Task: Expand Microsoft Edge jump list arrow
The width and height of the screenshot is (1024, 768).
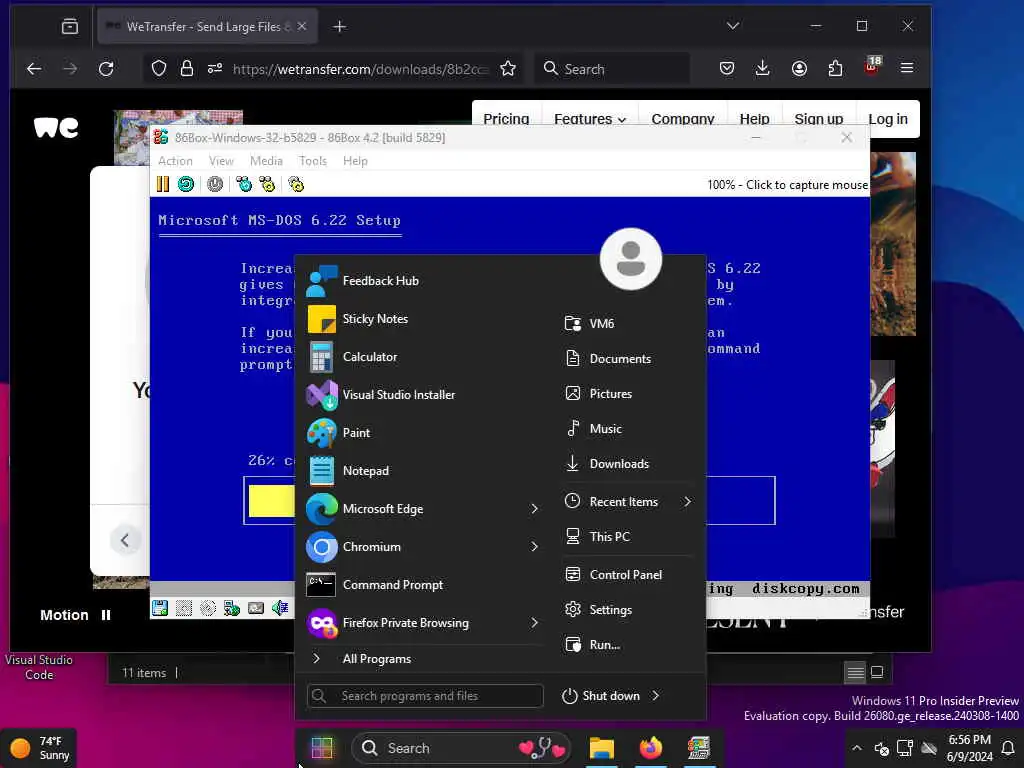Action: coord(534,509)
